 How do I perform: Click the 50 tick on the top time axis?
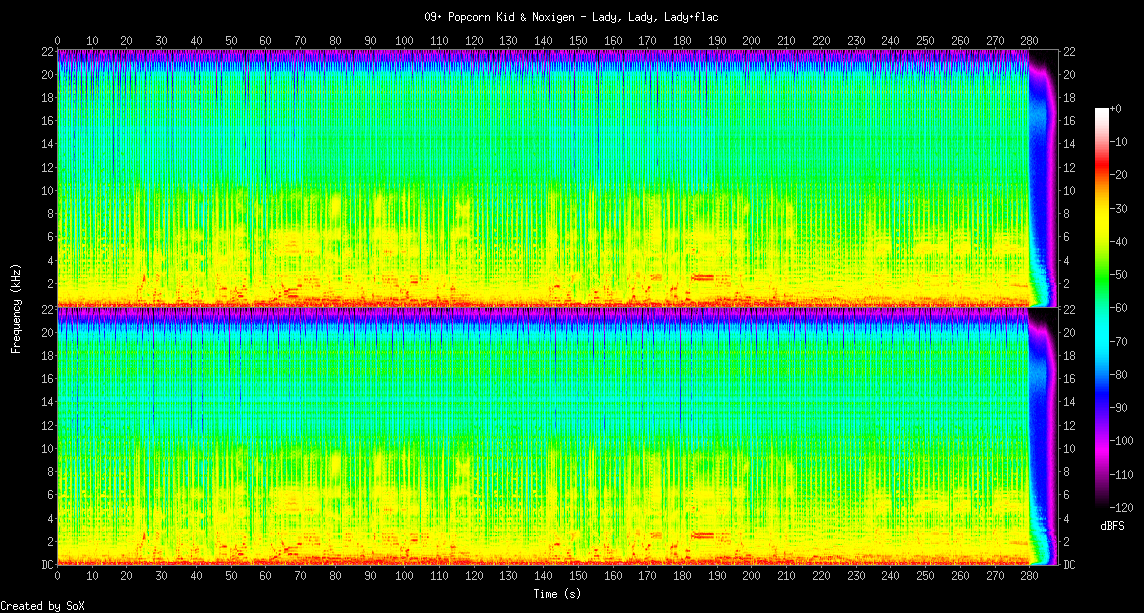click(231, 40)
